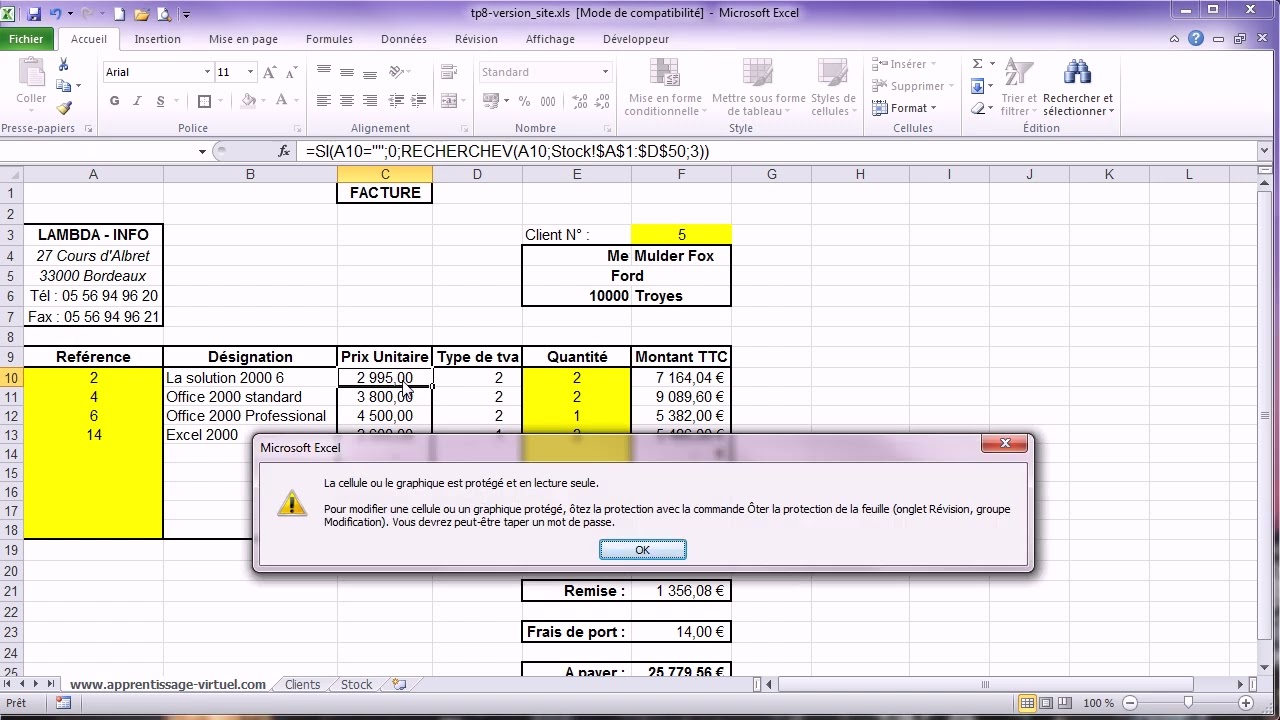Click the Cut scissors icon
Image resolution: width=1280 pixels, height=720 pixels.
(x=64, y=65)
